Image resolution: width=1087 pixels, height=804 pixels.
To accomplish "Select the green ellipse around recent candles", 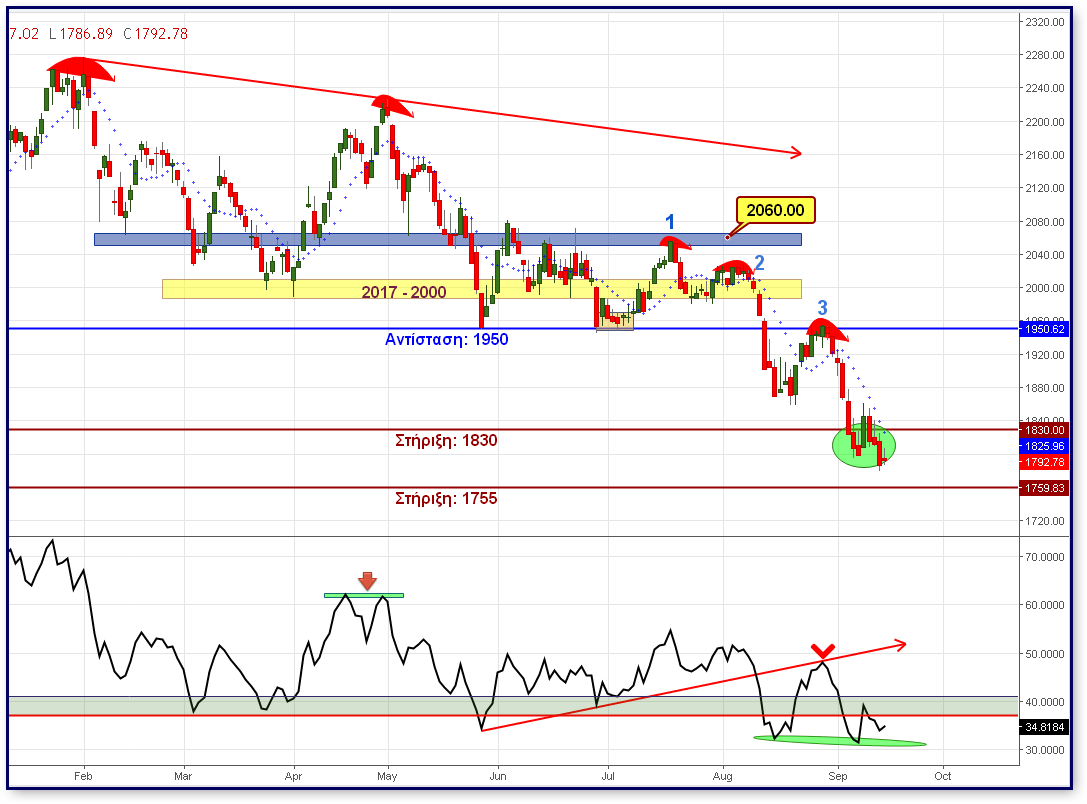I will [x=864, y=446].
